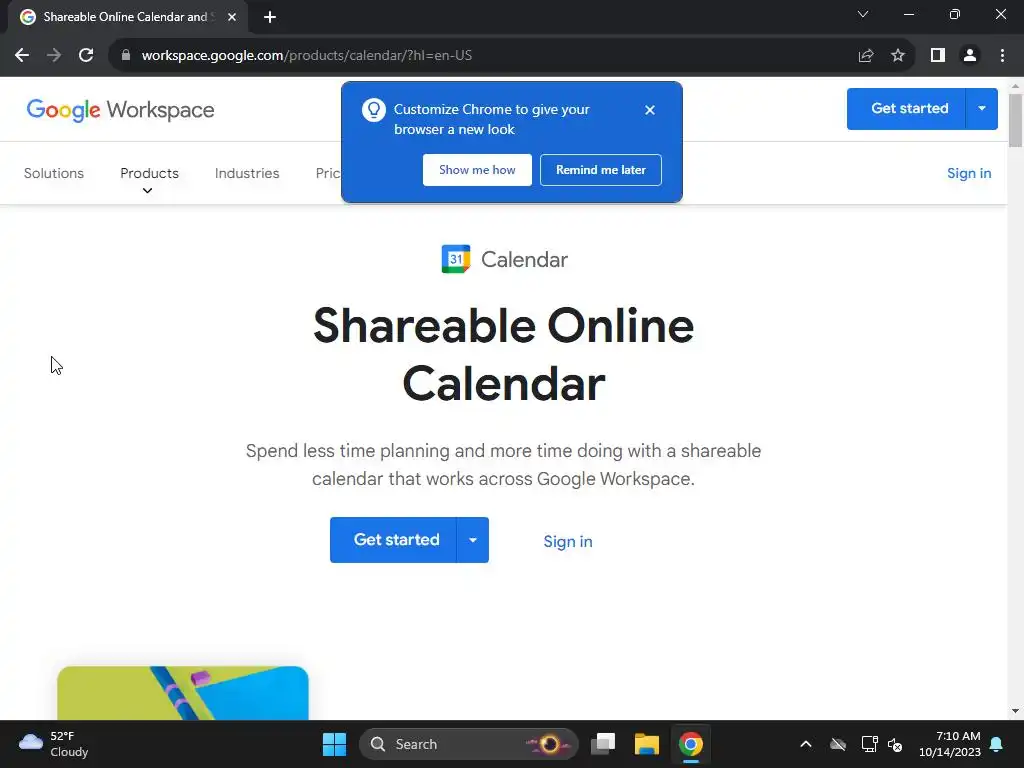Open the Solutions navigation menu
This screenshot has height=768, width=1024.
(54, 173)
